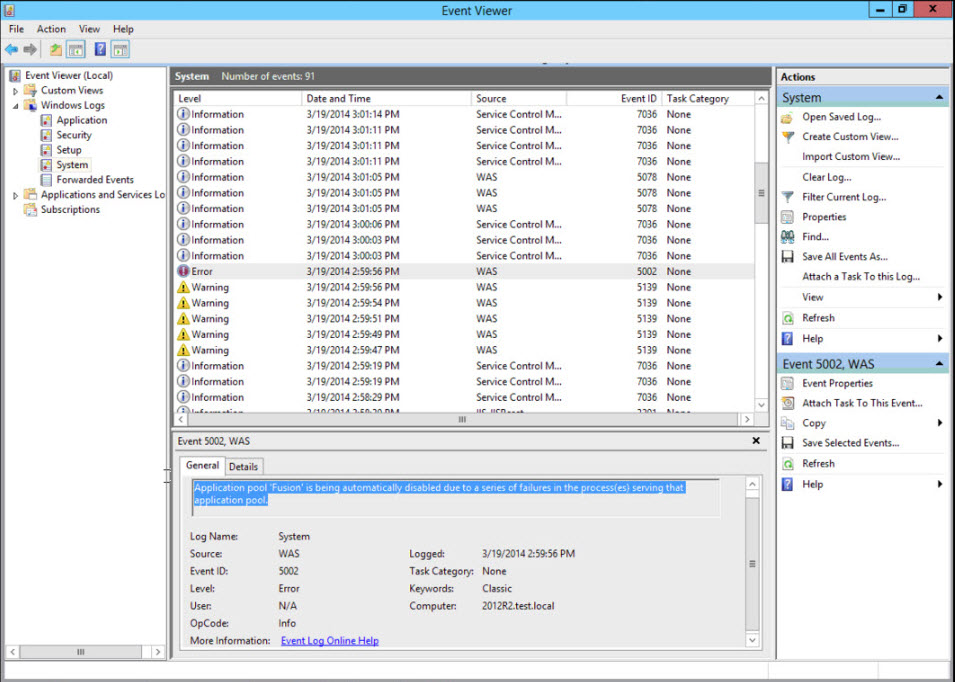The image size is (955, 682).
Task: Click the Create Custom View funnel icon
Action: (x=788, y=137)
